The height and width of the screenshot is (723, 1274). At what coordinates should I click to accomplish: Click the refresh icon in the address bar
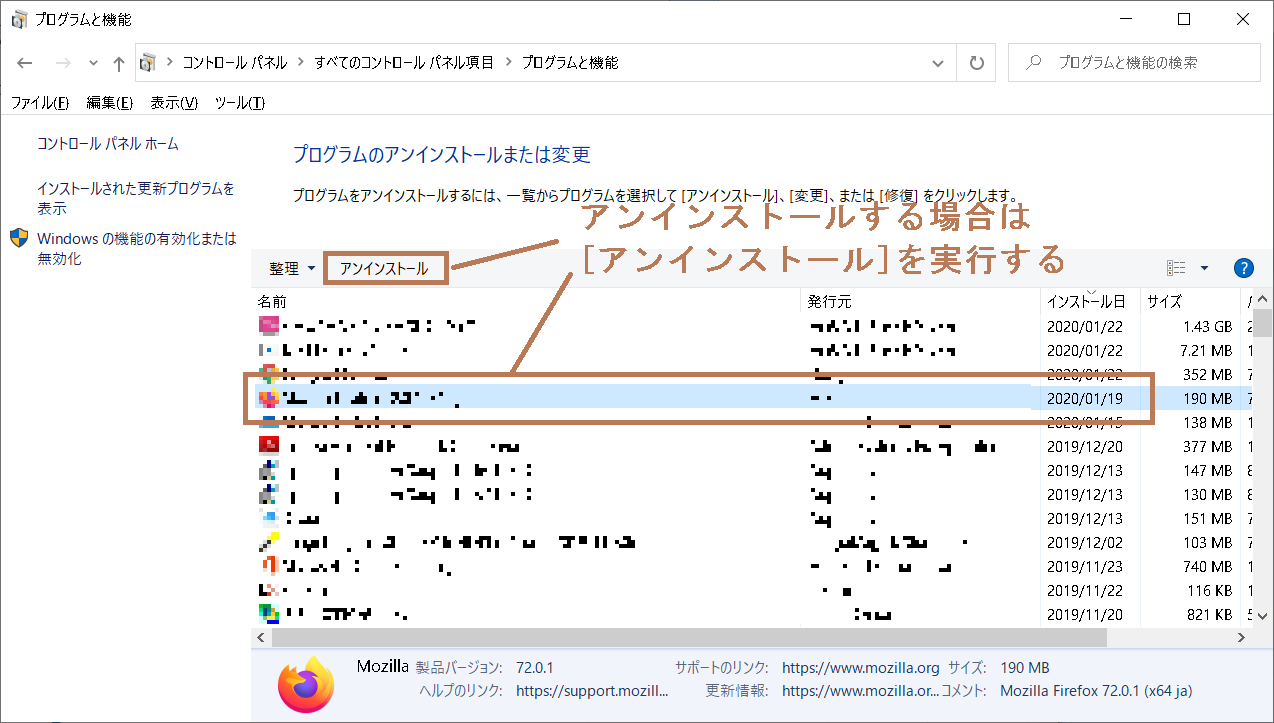975,62
